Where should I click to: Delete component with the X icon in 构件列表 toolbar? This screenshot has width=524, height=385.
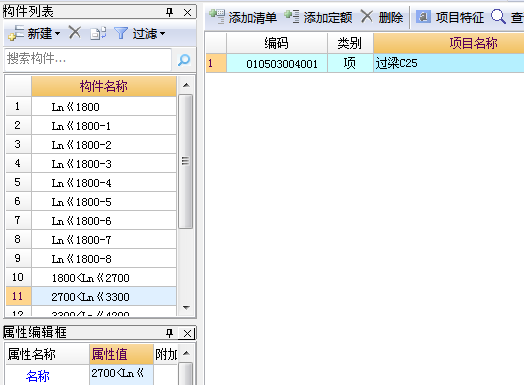click(x=75, y=33)
